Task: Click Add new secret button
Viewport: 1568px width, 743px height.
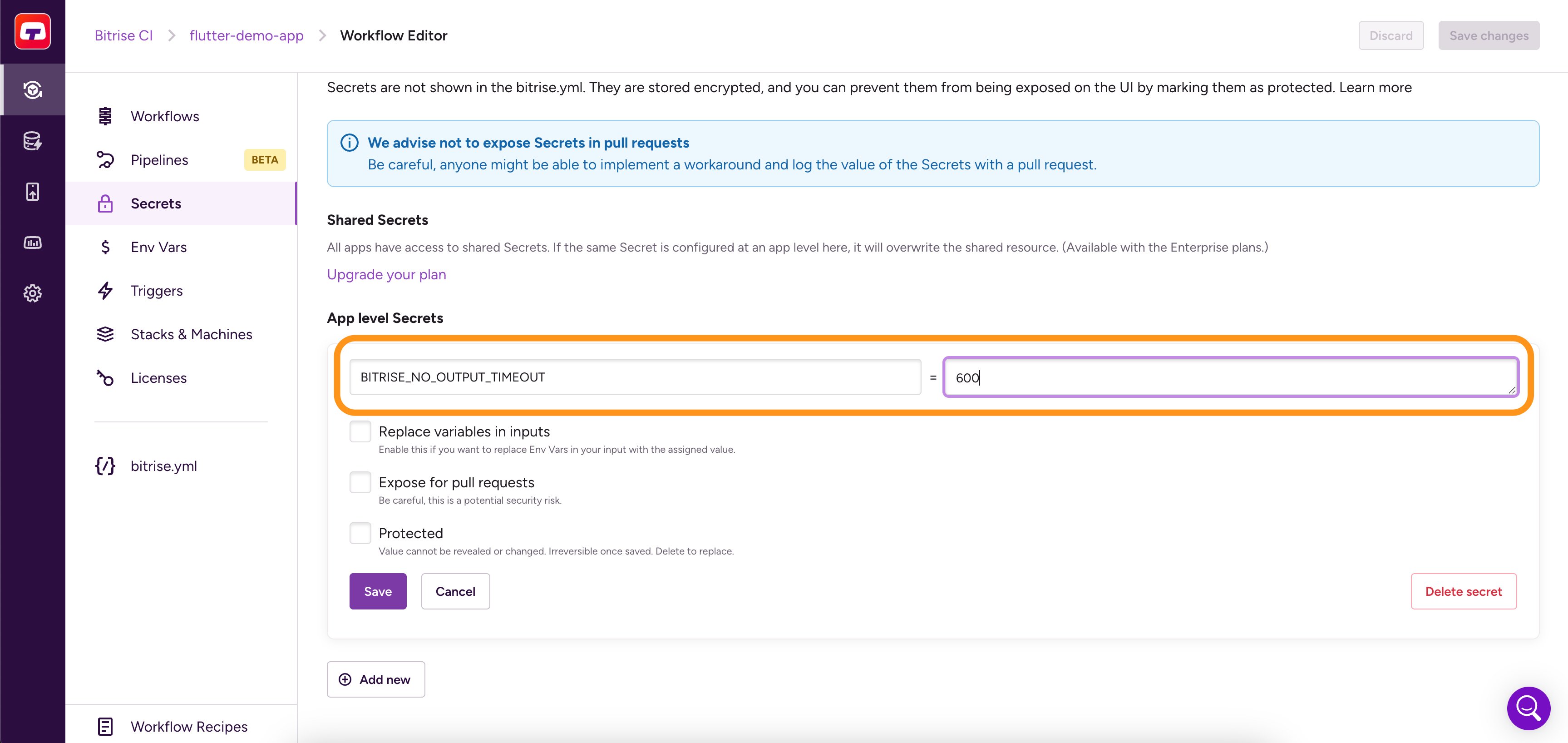Action: [x=375, y=680]
